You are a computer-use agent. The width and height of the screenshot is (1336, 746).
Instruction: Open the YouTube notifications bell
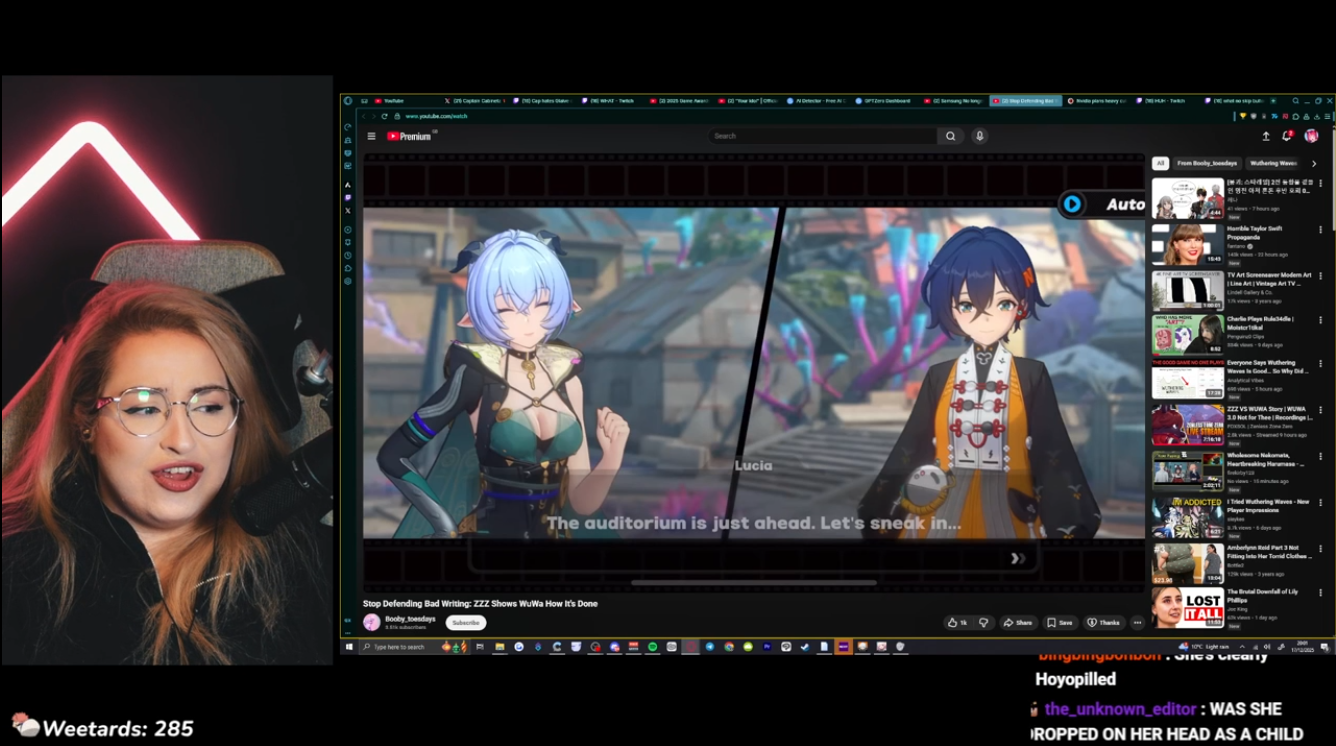pyautogui.click(x=1287, y=136)
